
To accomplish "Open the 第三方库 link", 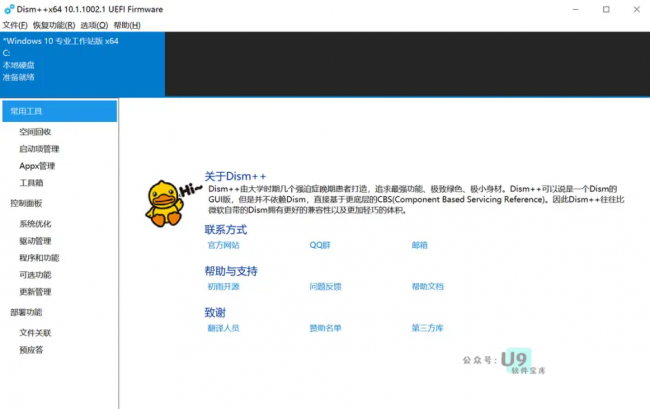I will coord(427,328).
